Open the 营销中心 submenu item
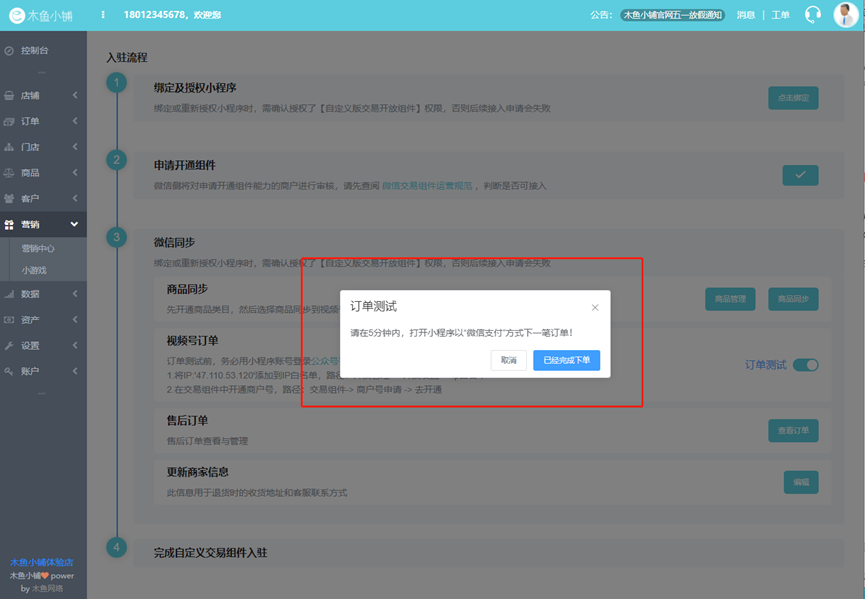Image resolution: width=865 pixels, height=599 pixels. point(38,249)
